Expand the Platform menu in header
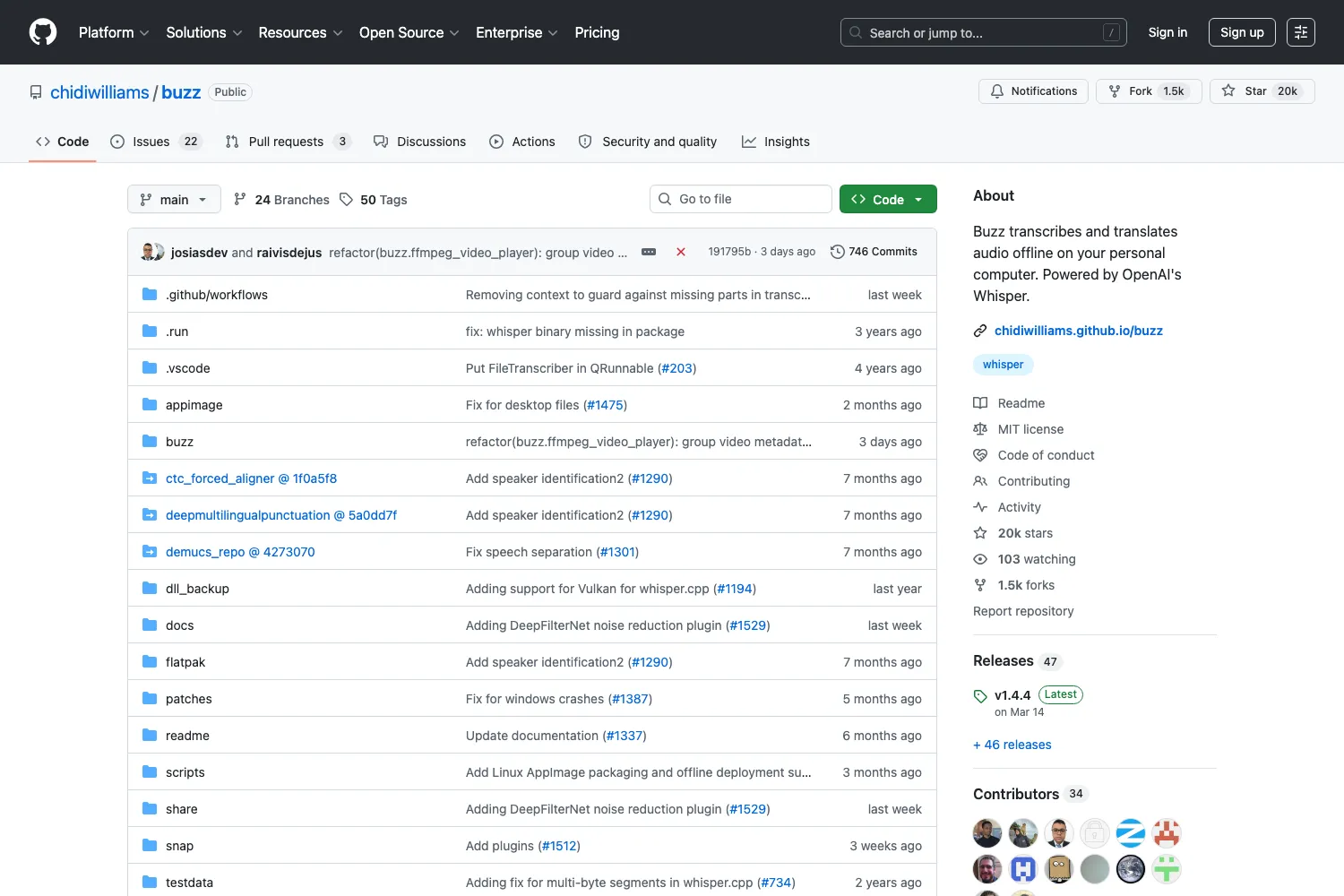The width and height of the screenshot is (1344, 896). [114, 32]
